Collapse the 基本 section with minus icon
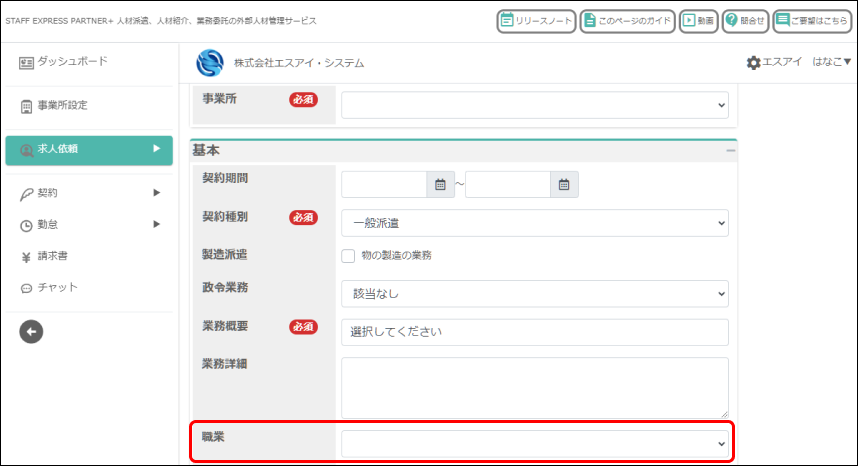The height and width of the screenshot is (466, 858). click(731, 150)
